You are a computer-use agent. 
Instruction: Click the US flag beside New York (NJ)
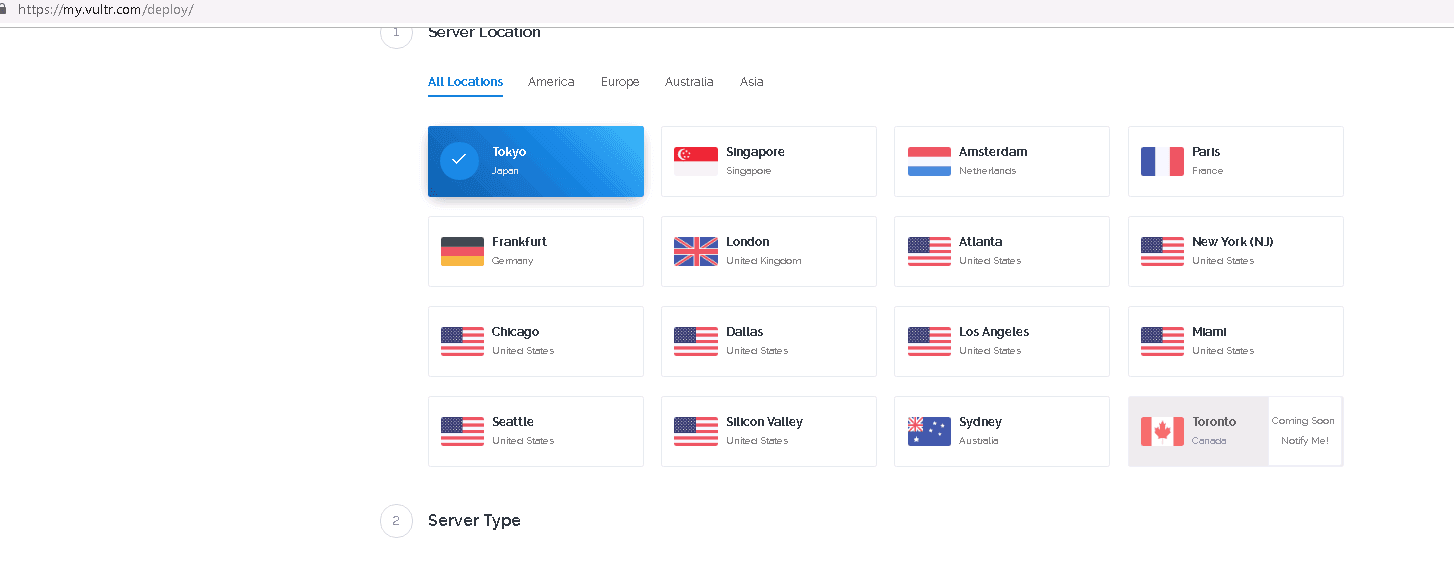[x=1162, y=251]
